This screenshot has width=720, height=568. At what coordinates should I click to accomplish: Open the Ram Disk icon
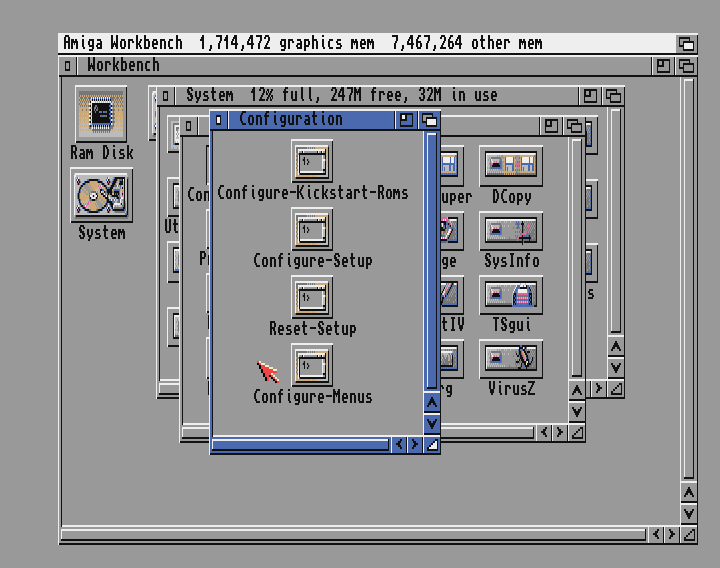(101, 114)
